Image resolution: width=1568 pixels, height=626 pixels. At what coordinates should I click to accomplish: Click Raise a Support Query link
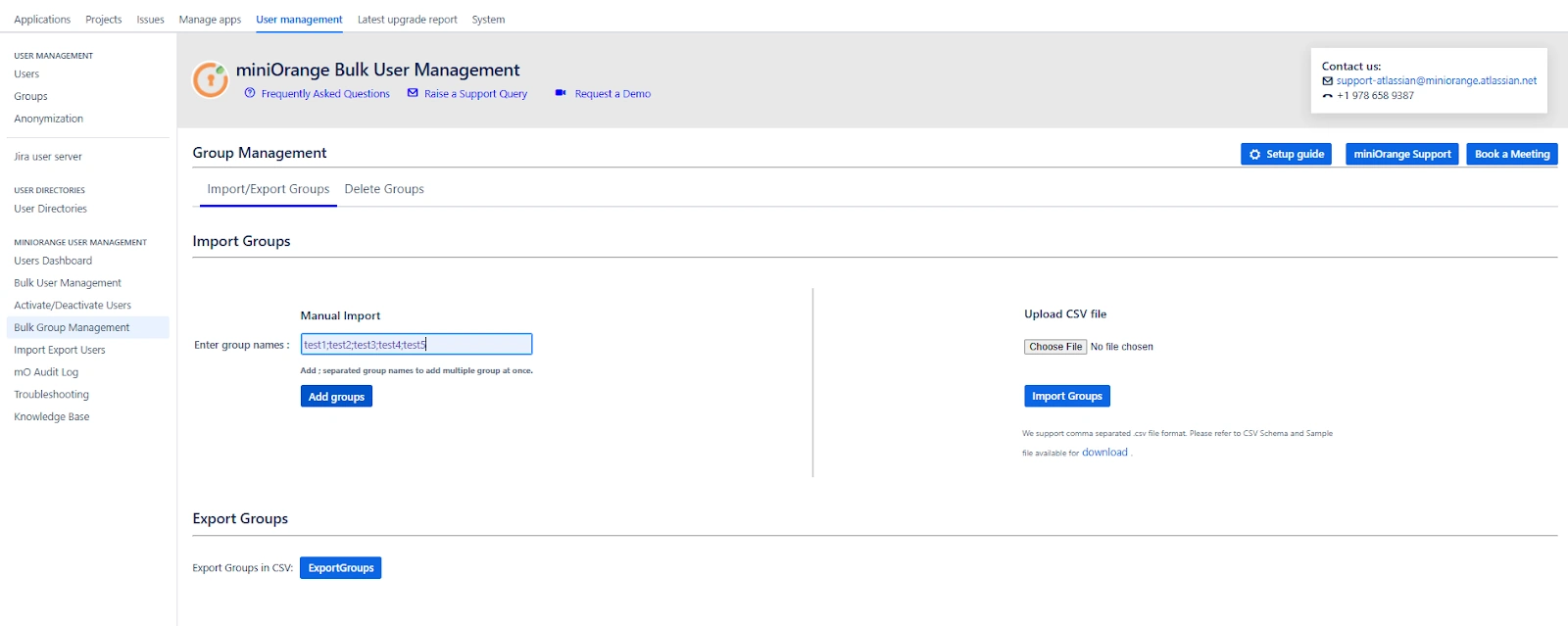(475, 94)
